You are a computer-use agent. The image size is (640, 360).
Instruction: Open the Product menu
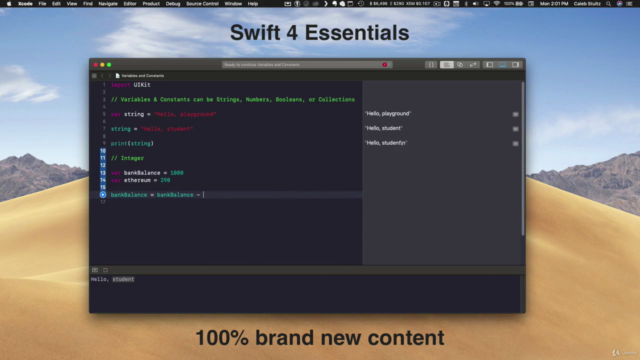click(151, 4)
